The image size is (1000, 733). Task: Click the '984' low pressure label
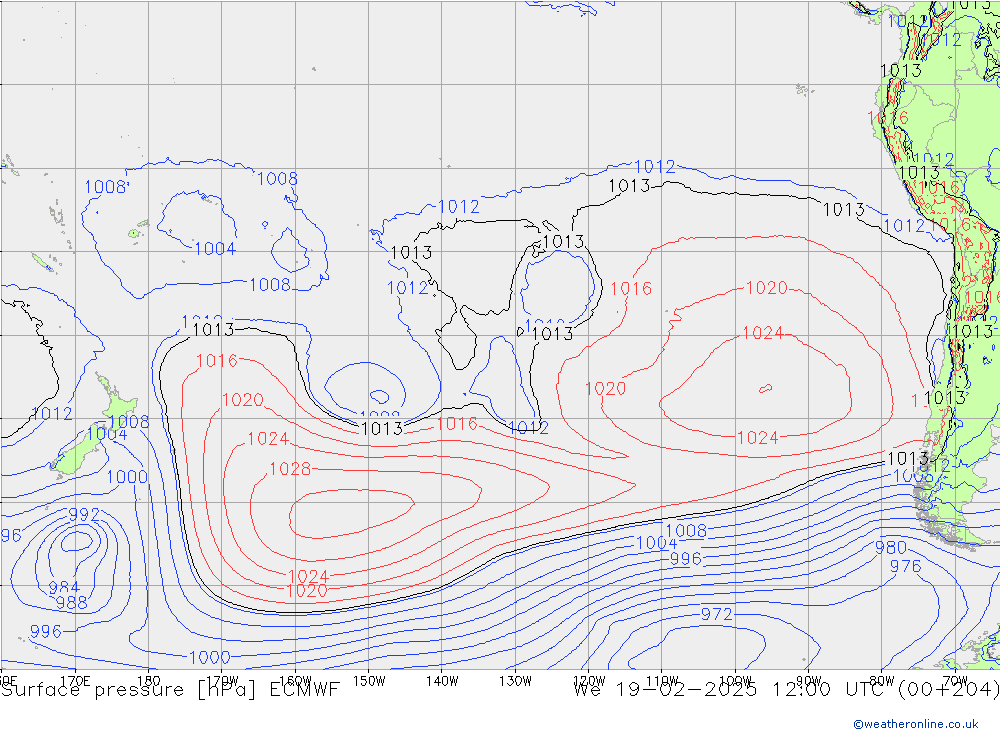[x=64, y=588]
